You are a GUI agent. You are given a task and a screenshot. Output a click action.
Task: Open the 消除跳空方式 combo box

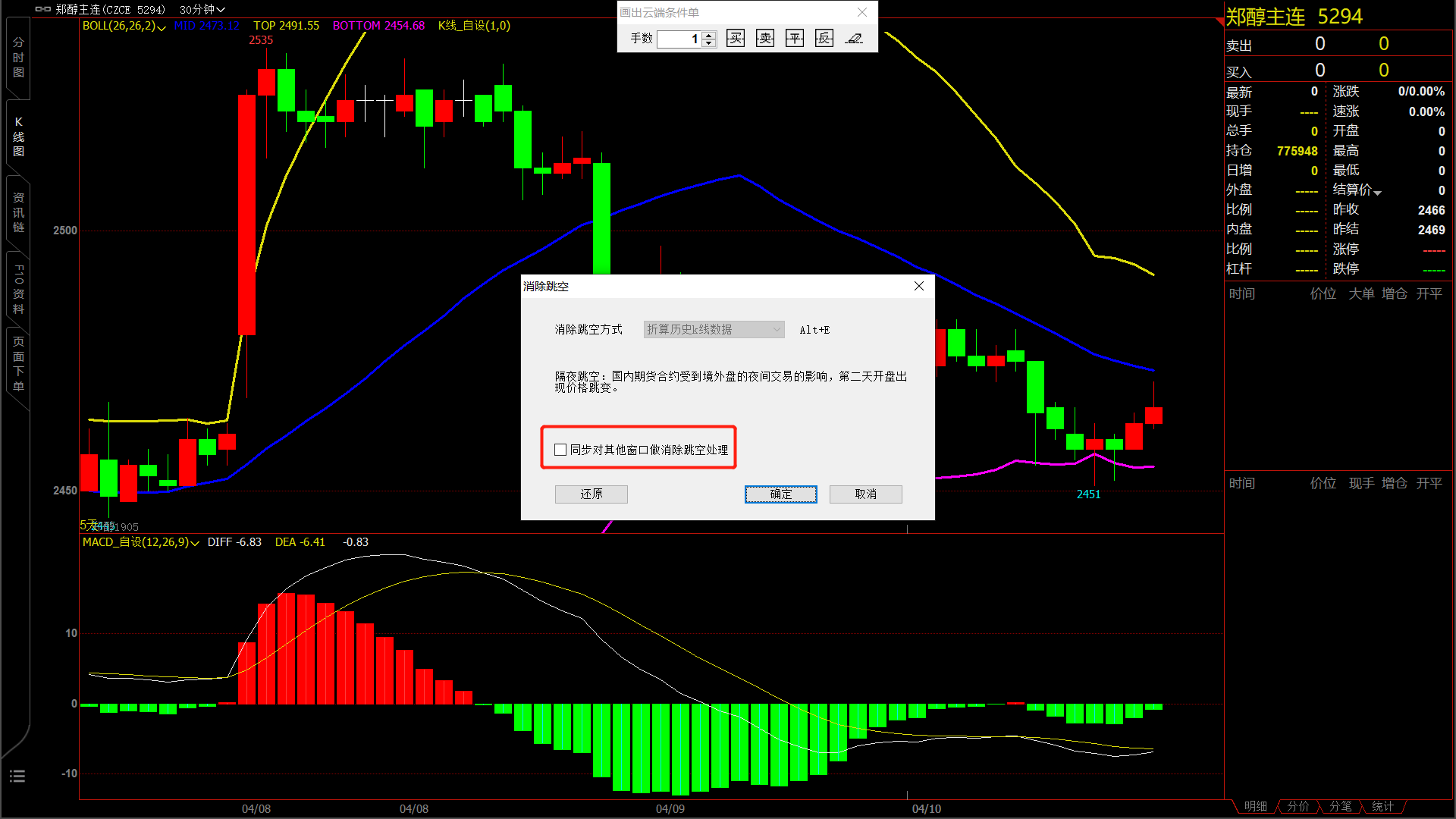tap(713, 329)
